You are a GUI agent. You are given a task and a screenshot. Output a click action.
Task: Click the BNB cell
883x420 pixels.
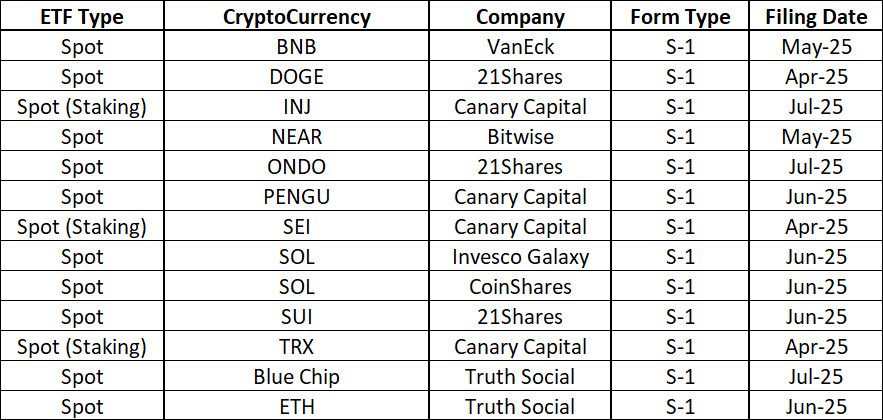(297, 46)
